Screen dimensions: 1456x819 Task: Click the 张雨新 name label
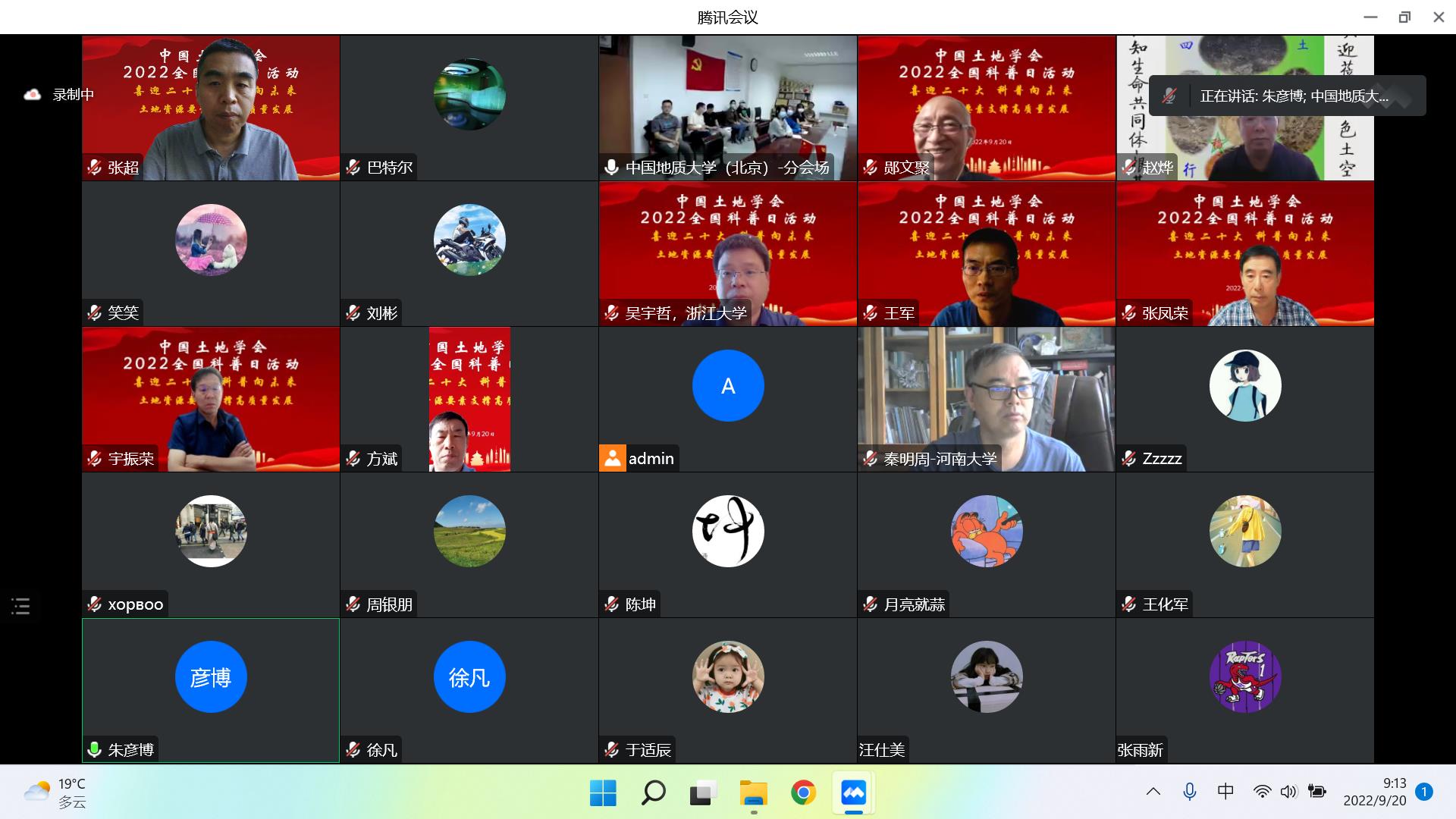click(1141, 750)
